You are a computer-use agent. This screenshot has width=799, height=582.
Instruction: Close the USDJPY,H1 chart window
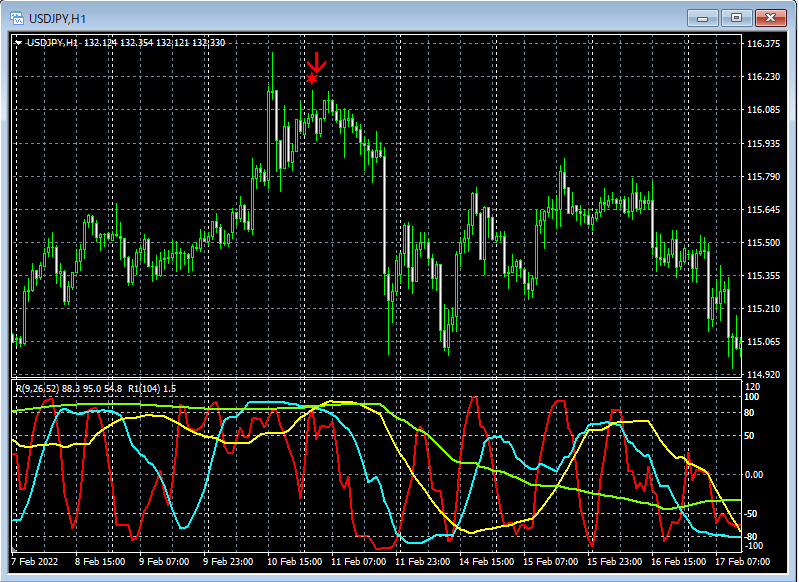click(x=770, y=18)
